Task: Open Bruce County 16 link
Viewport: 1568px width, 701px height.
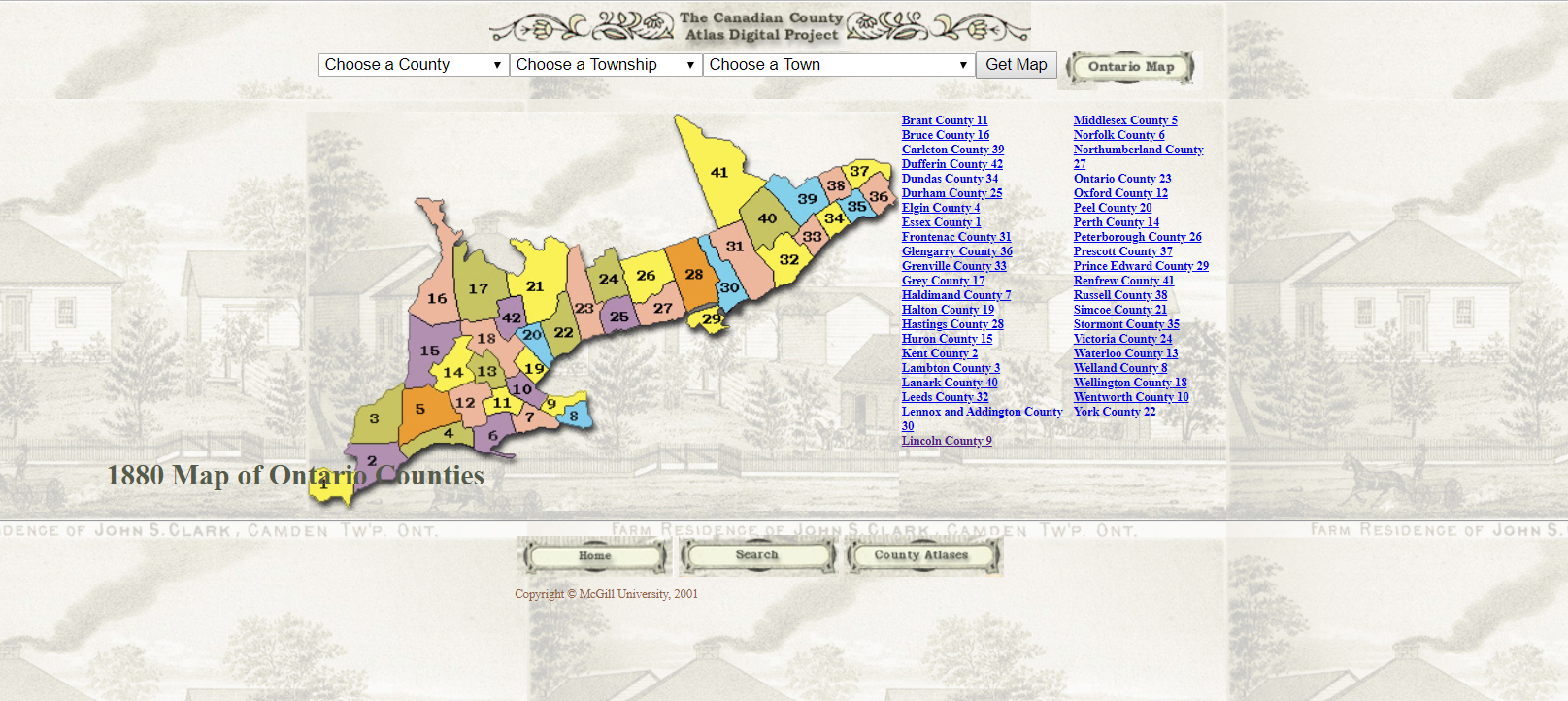Action: point(946,135)
